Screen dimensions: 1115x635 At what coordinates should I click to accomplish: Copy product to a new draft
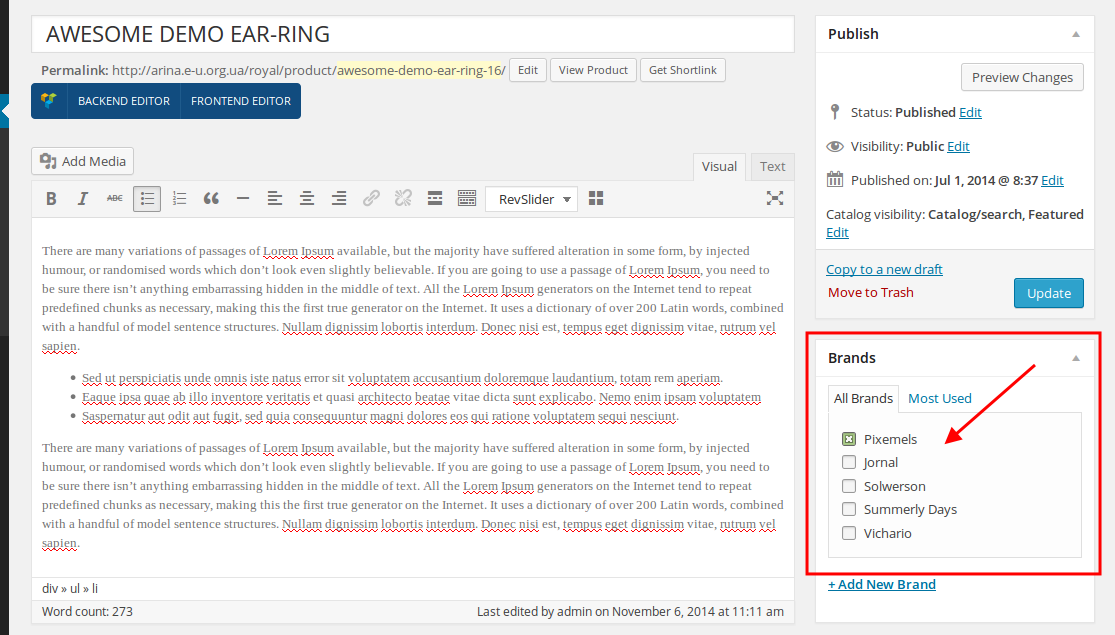[884, 270]
